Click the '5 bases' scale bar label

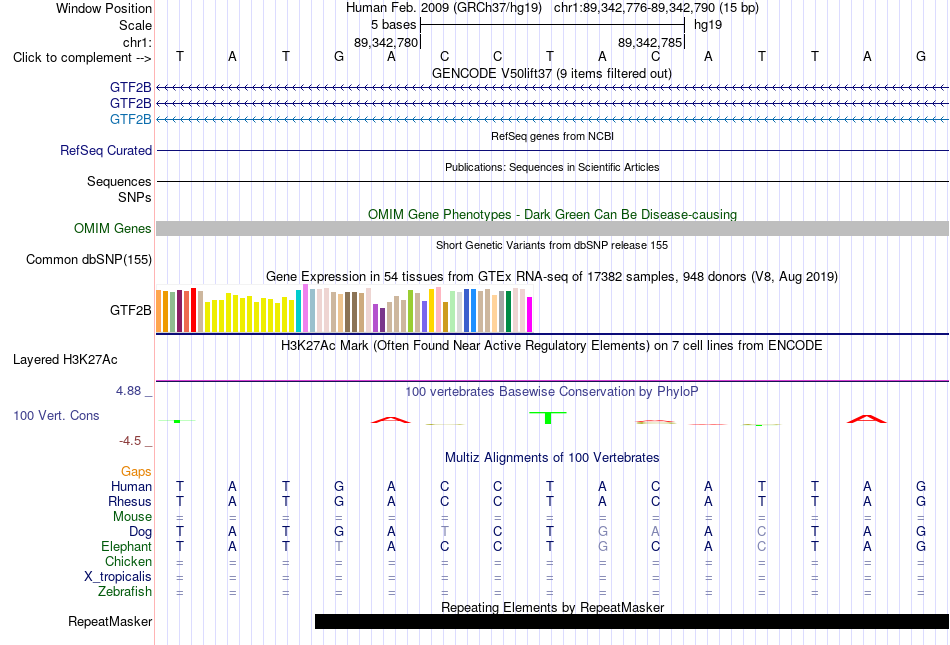click(394, 25)
